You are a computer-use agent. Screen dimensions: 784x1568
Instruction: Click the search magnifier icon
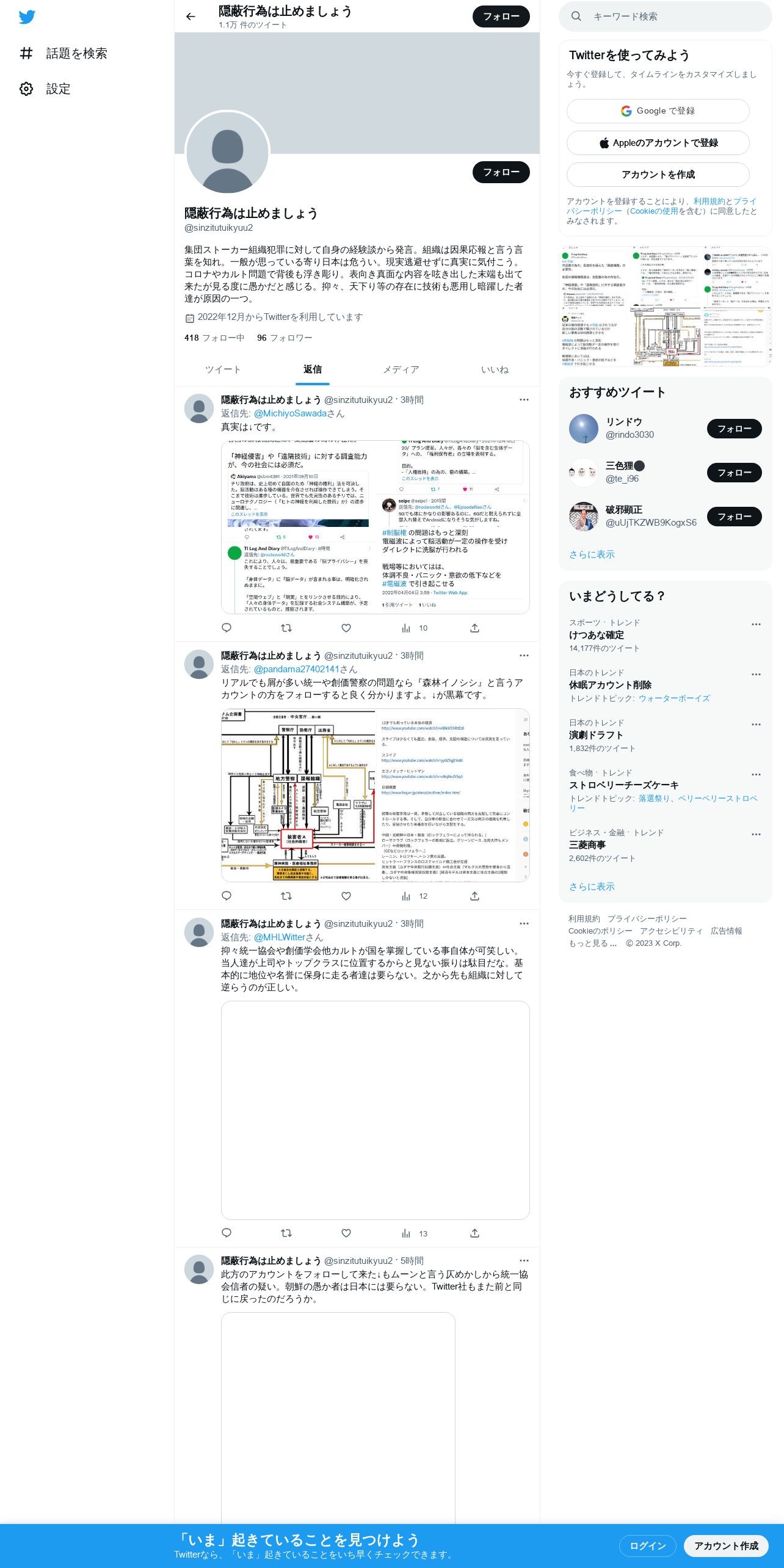[x=576, y=16]
